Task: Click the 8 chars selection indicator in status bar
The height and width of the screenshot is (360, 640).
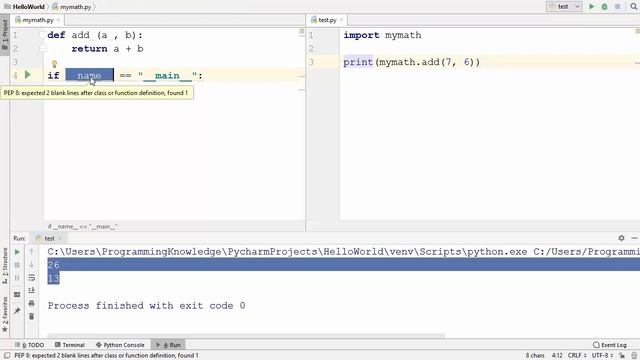Action: 535,356
